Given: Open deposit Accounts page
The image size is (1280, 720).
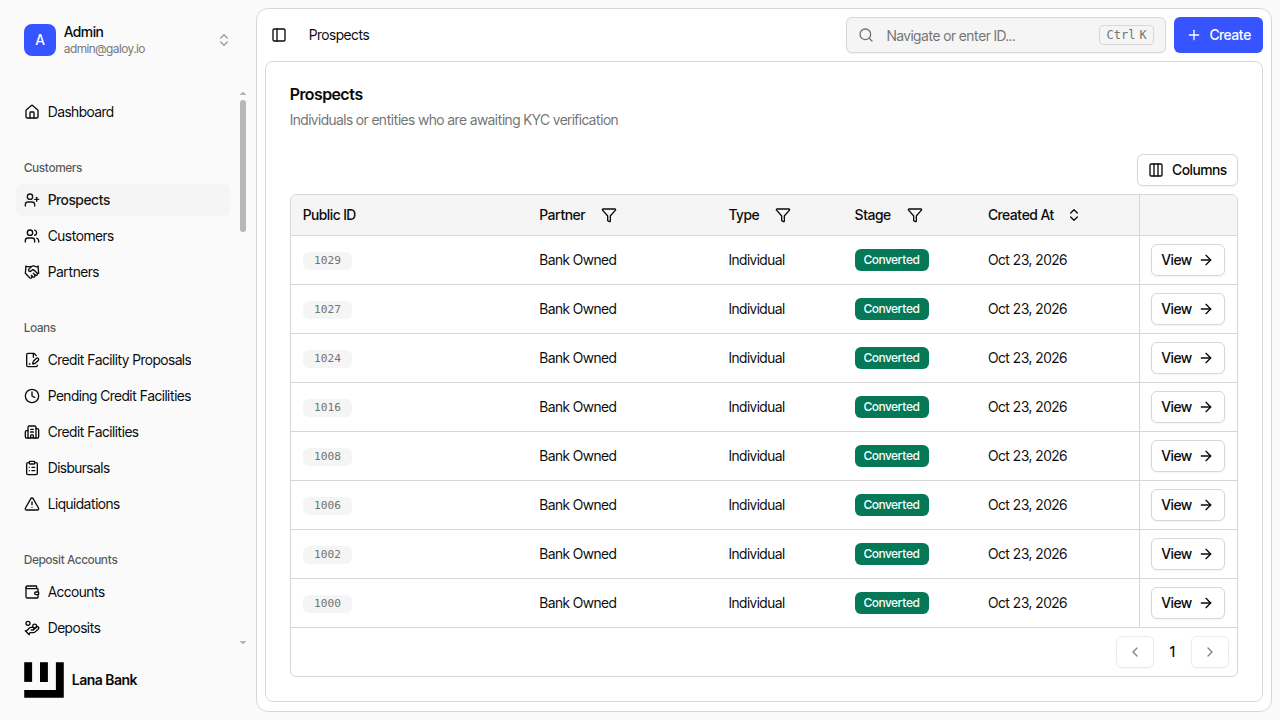Looking at the screenshot, I should (124, 592).
